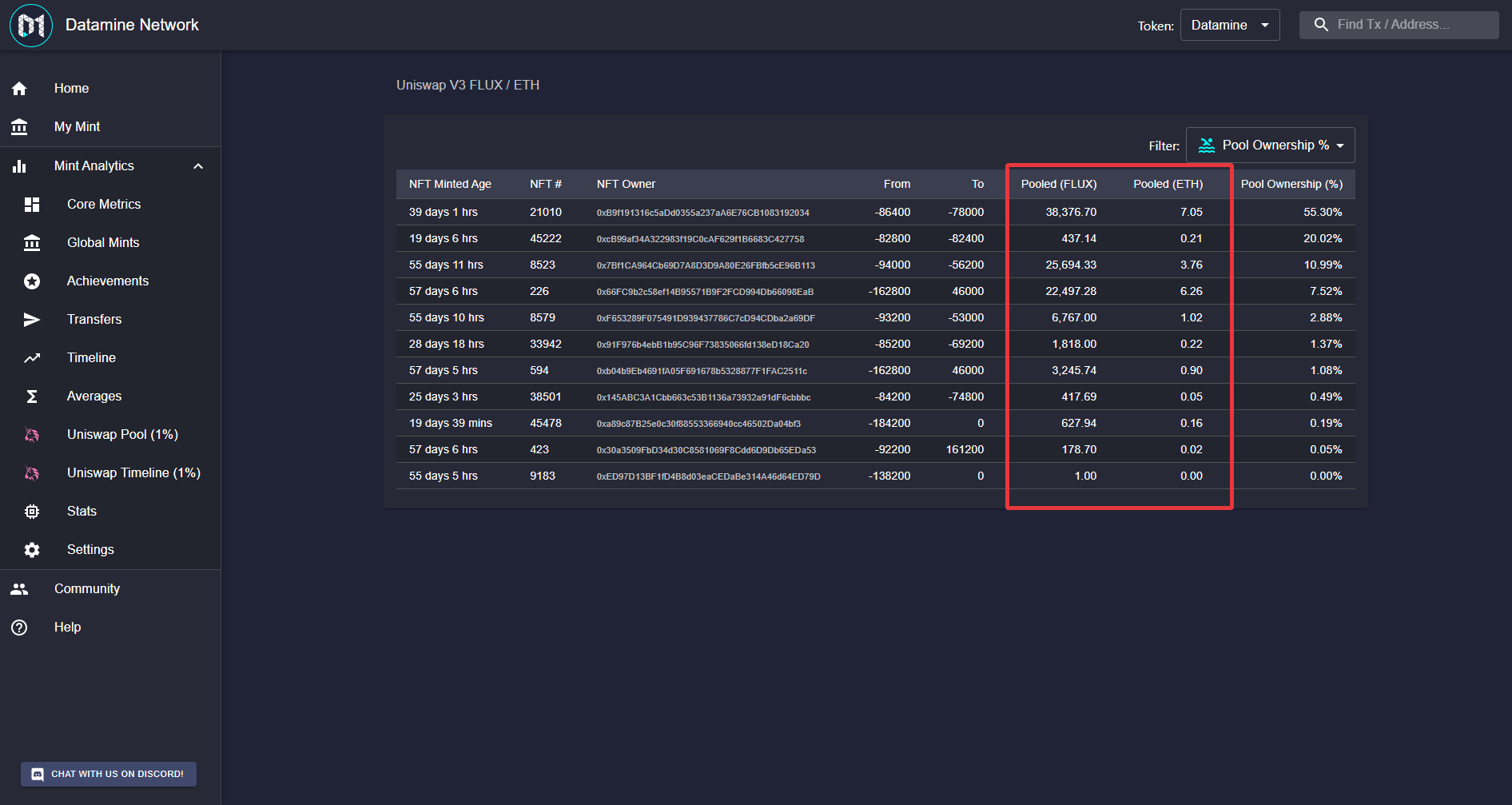Click owner address 0xB9f191316c5aDd0355a237aA6E76CB1083192034
Screen dimensions: 1512x805
click(x=703, y=213)
